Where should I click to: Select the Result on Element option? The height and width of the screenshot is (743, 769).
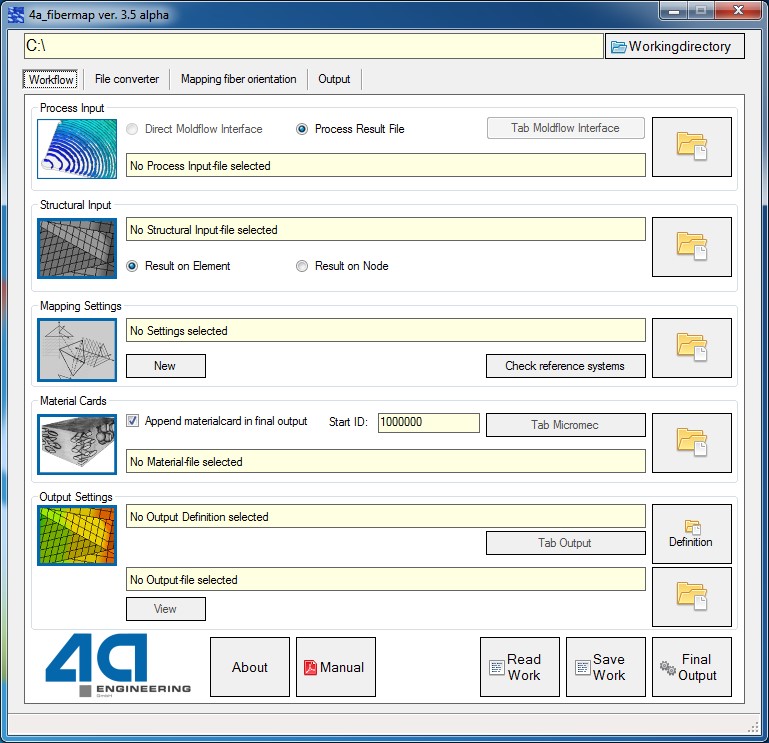pos(133,266)
